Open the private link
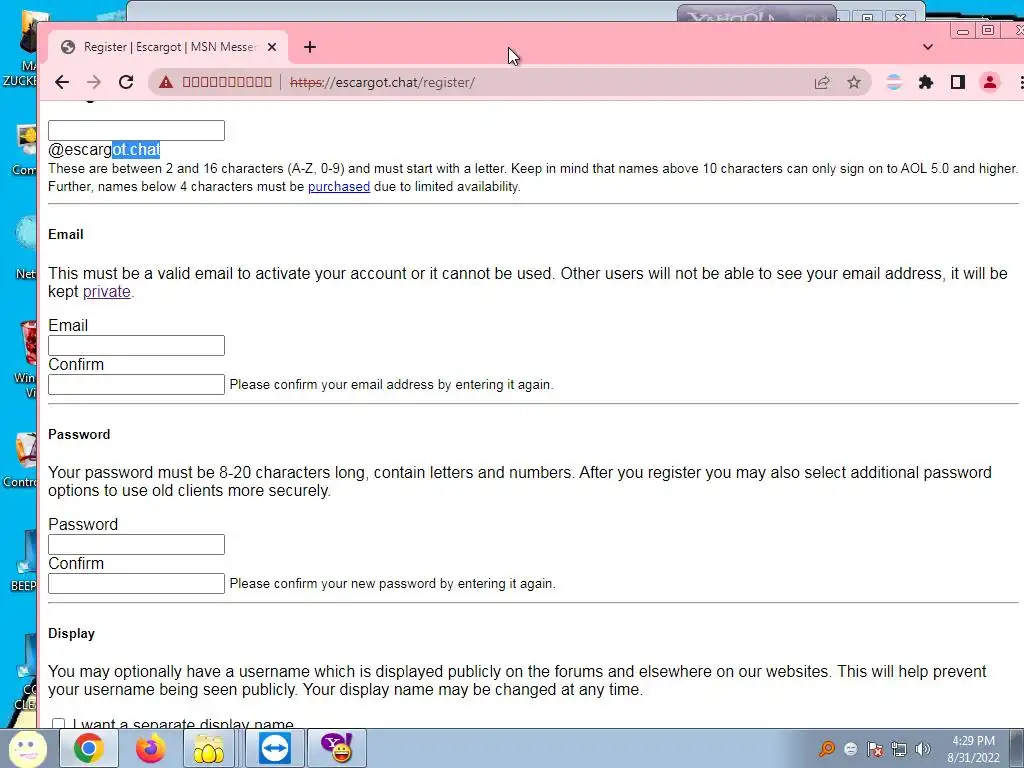The width and height of the screenshot is (1024, 768). (x=106, y=291)
